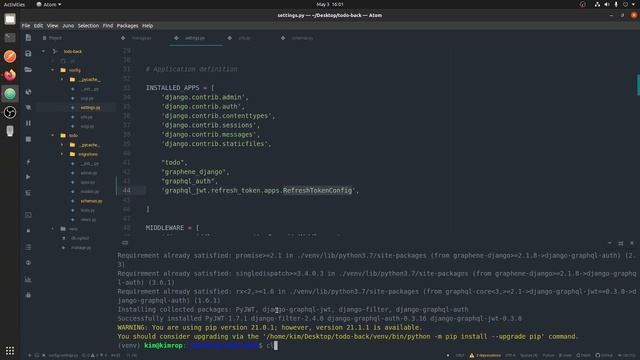
Task: Click the Juno run block icon below play
Action: (x=28, y=193)
